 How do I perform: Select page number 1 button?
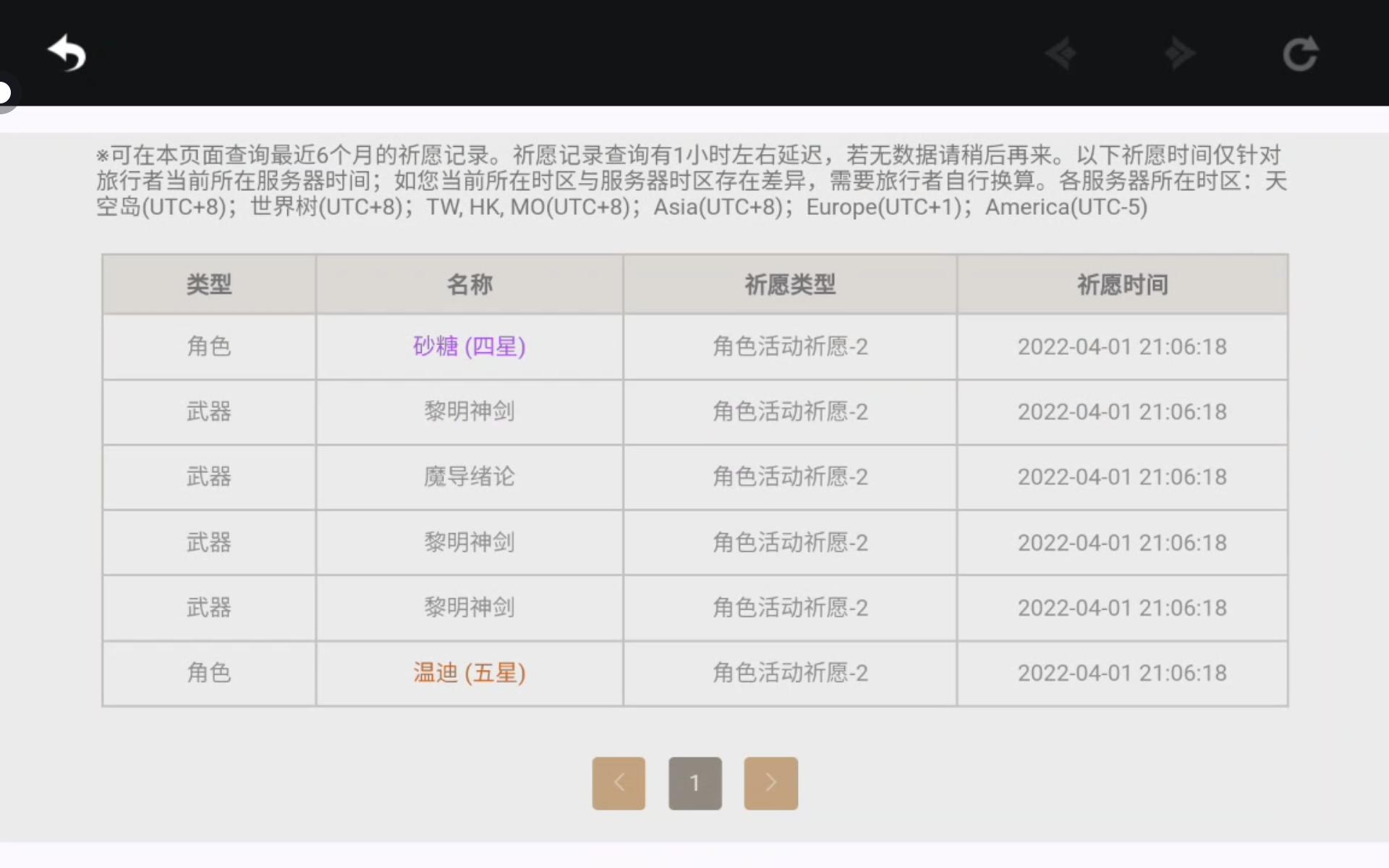click(x=694, y=783)
